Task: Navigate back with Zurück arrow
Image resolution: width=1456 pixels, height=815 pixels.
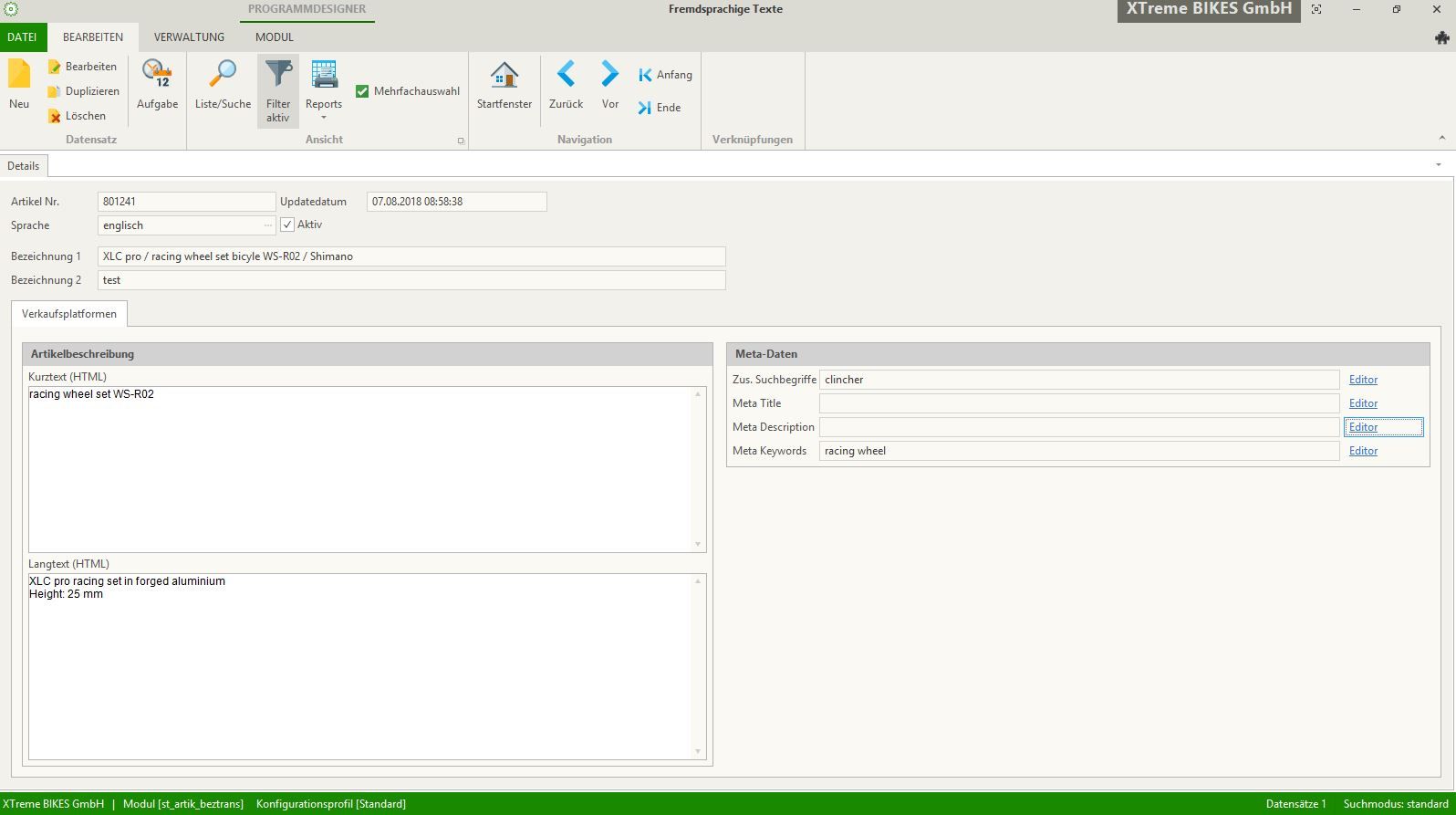Action: [x=566, y=74]
